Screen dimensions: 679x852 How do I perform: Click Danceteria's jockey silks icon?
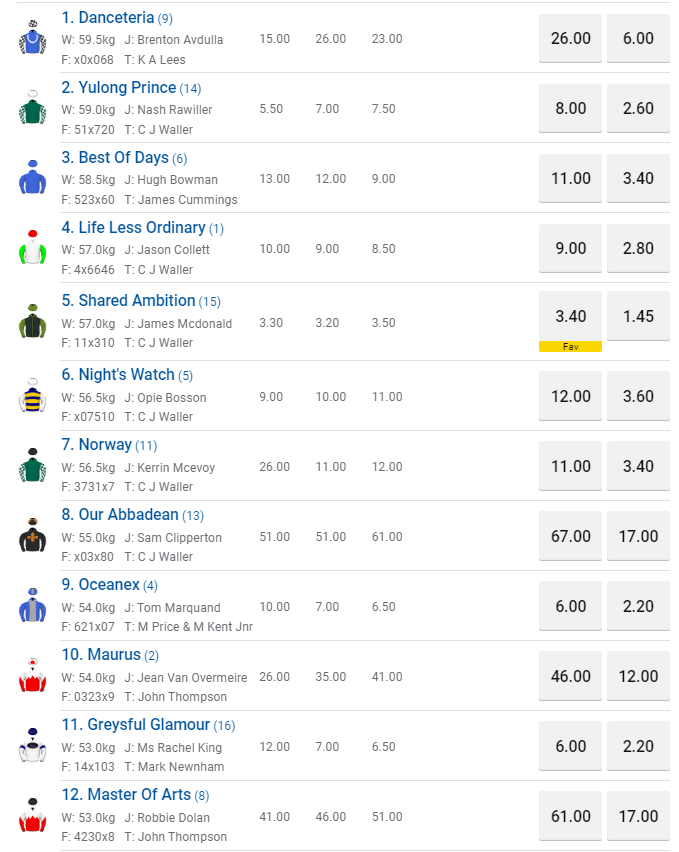[32, 38]
